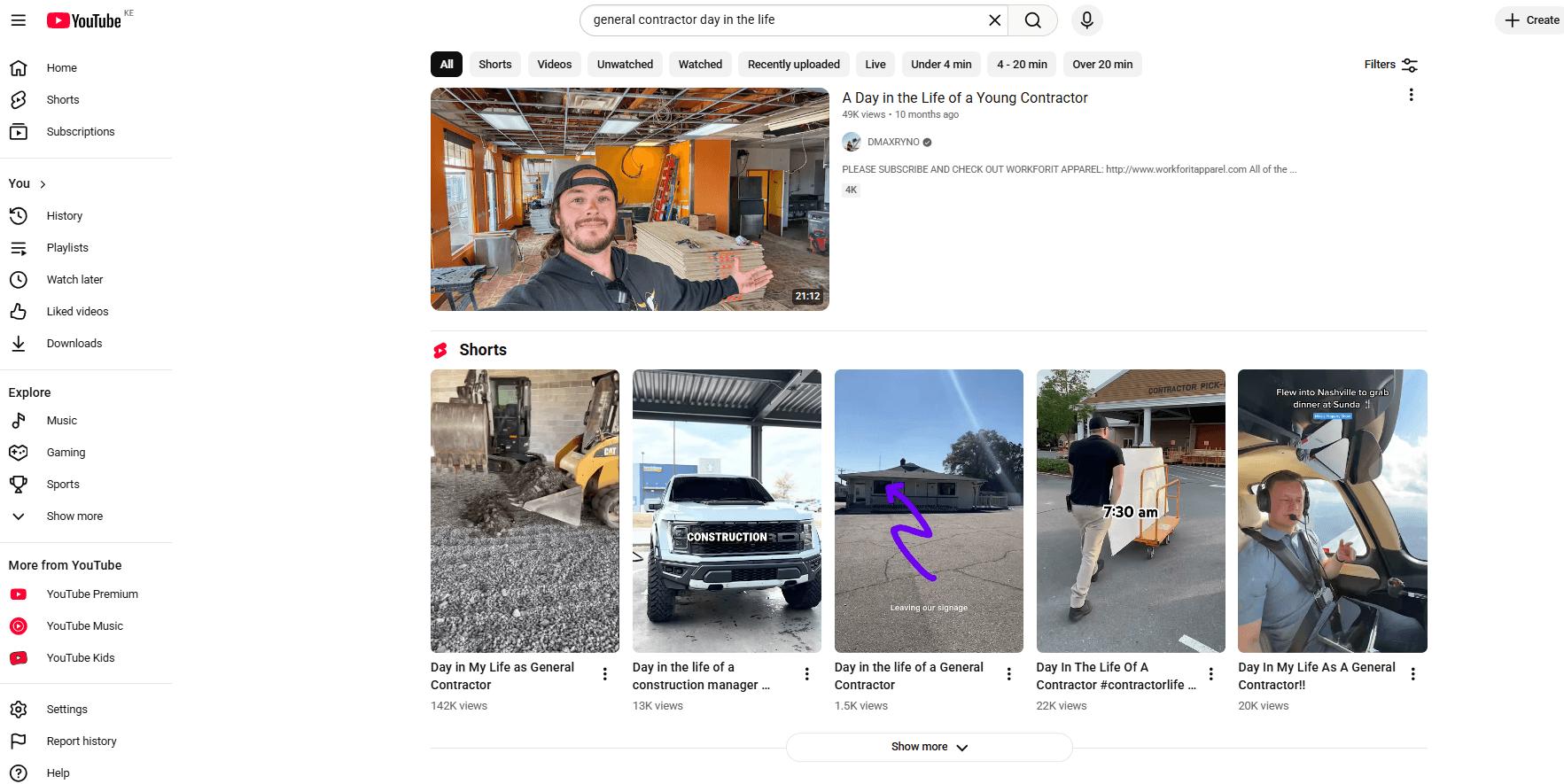Open CONSTRUCTION truck short thumbnail
The image size is (1564, 784).
[x=727, y=511]
